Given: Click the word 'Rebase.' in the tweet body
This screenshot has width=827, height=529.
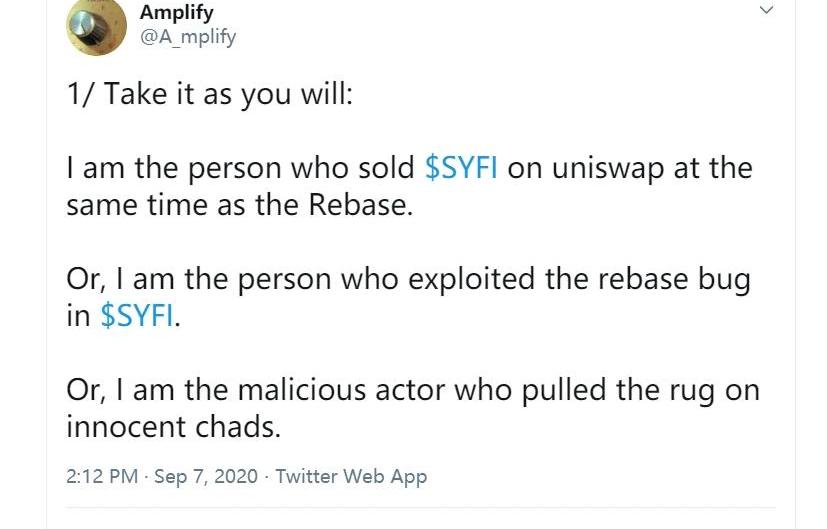Looking at the screenshot, I should pos(361,205).
